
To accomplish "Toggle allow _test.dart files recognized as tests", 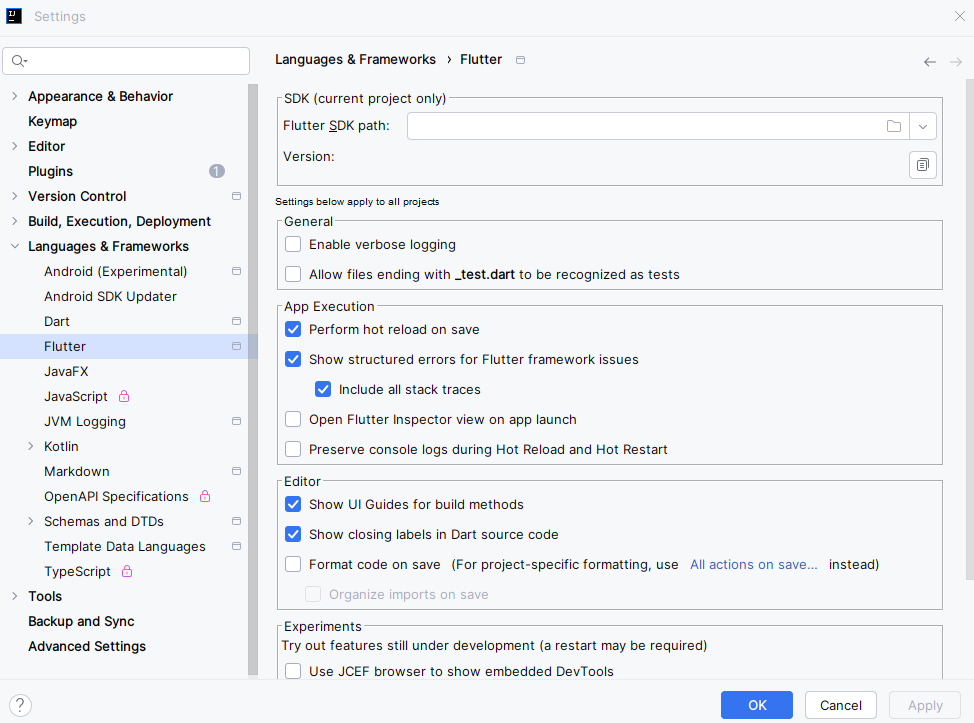I will tap(293, 274).
